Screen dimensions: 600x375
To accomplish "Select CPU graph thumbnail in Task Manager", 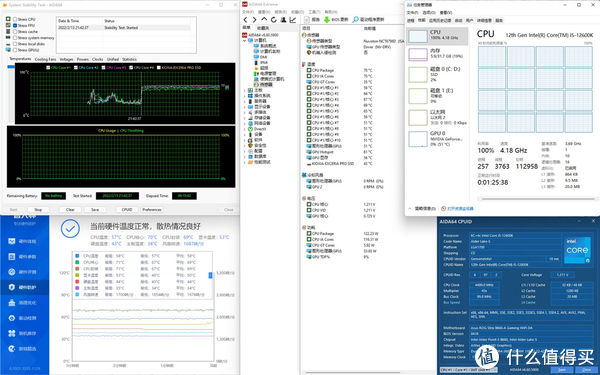I will pyautogui.click(x=417, y=36).
